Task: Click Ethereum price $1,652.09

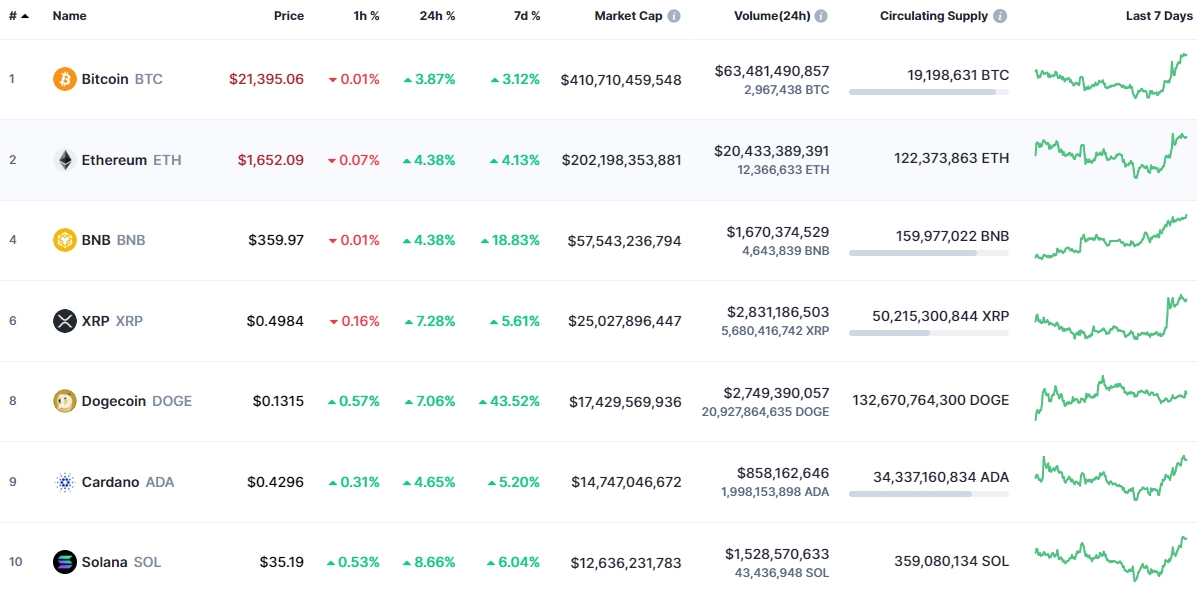Action: click(x=270, y=160)
